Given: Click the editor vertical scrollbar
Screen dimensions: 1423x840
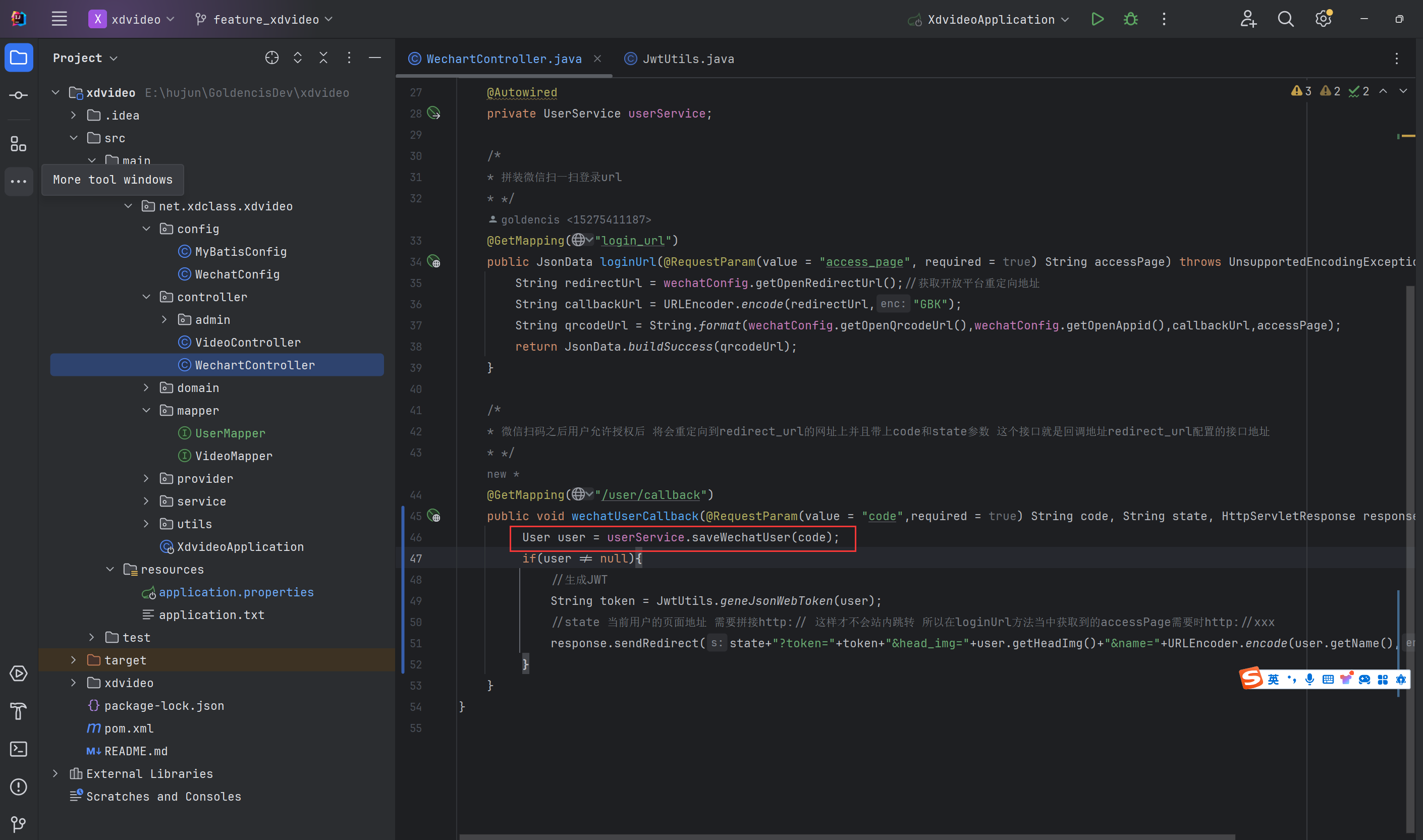Looking at the screenshot, I should tap(1409, 558).
